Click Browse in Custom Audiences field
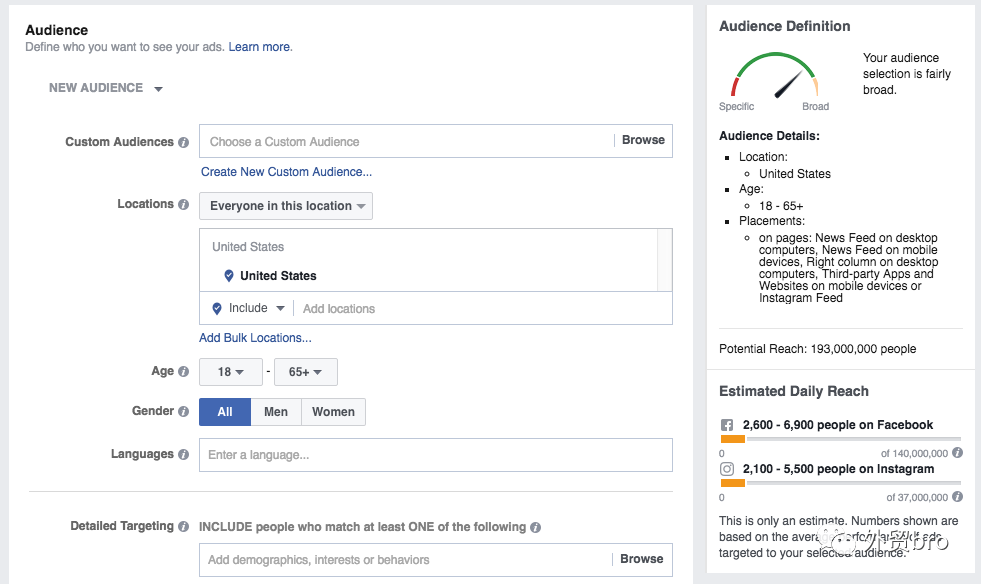 643,140
